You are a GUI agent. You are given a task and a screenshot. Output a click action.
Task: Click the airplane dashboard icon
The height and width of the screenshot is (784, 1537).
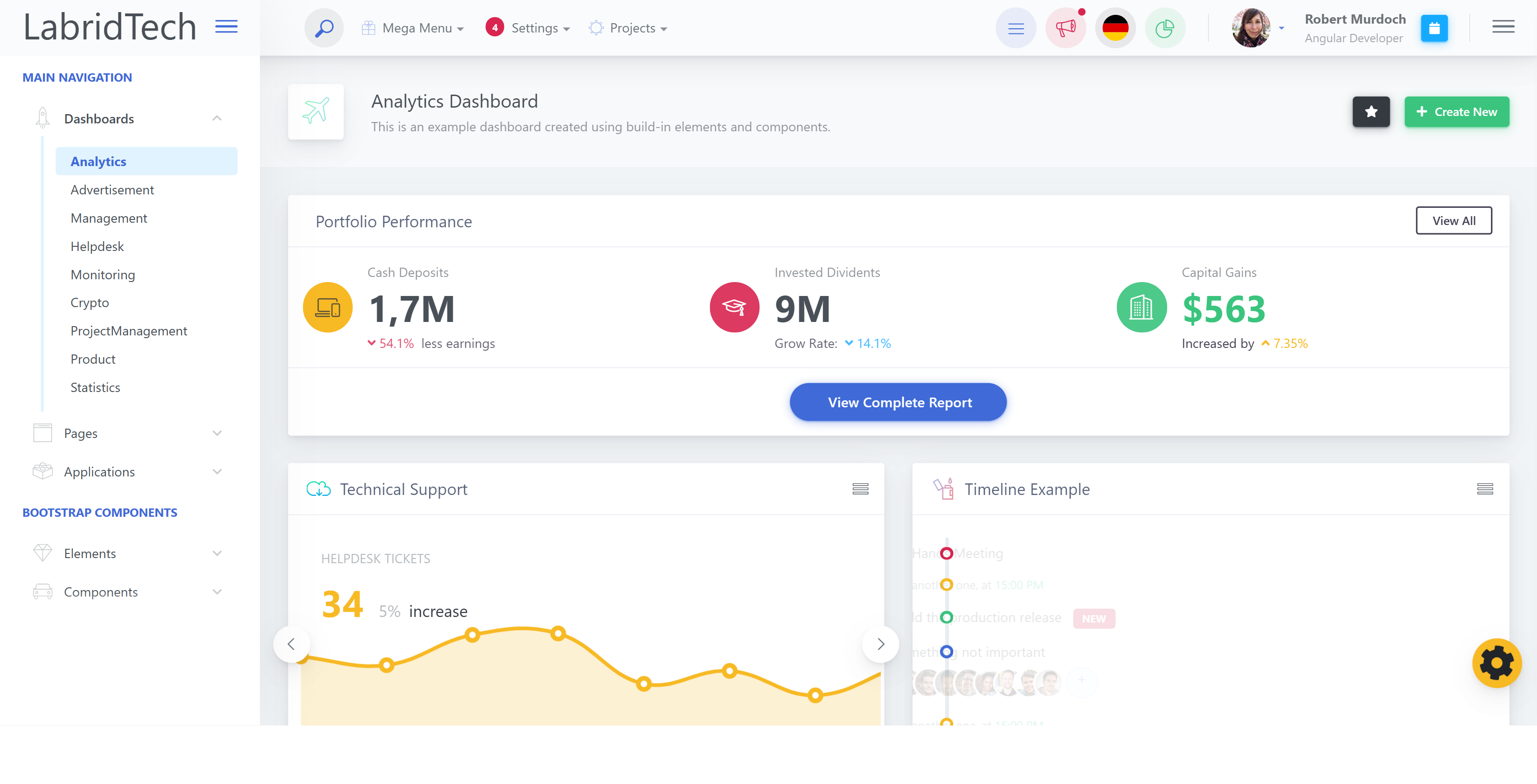pos(316,112)
